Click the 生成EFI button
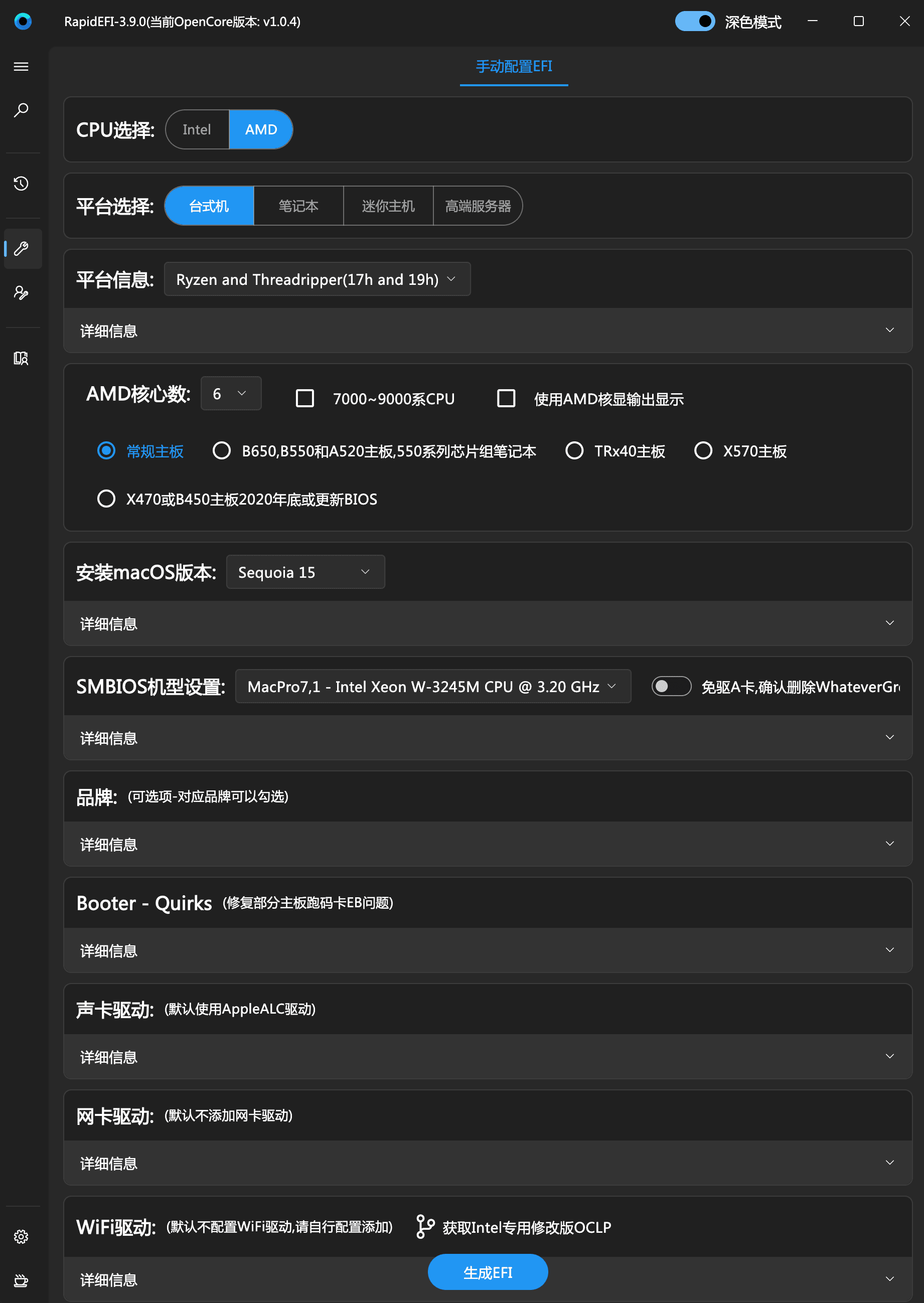 (488, 1272)
